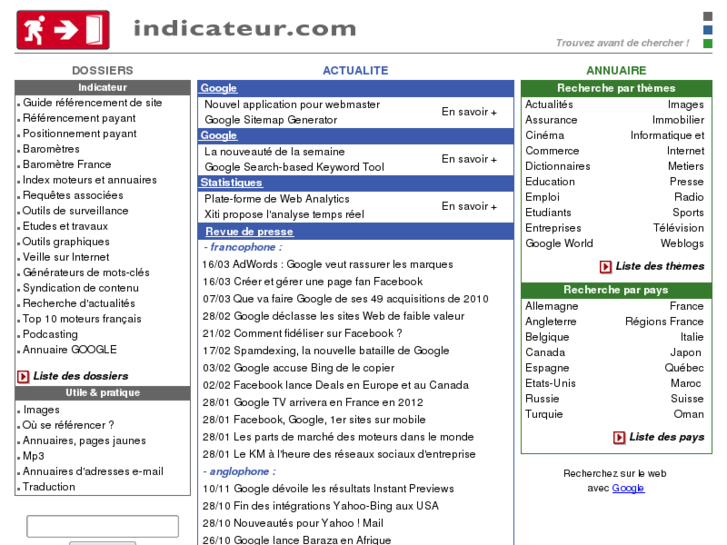
Task: Click En savoir + for Search-based Keyword Tool
Action: click(469, 159)
